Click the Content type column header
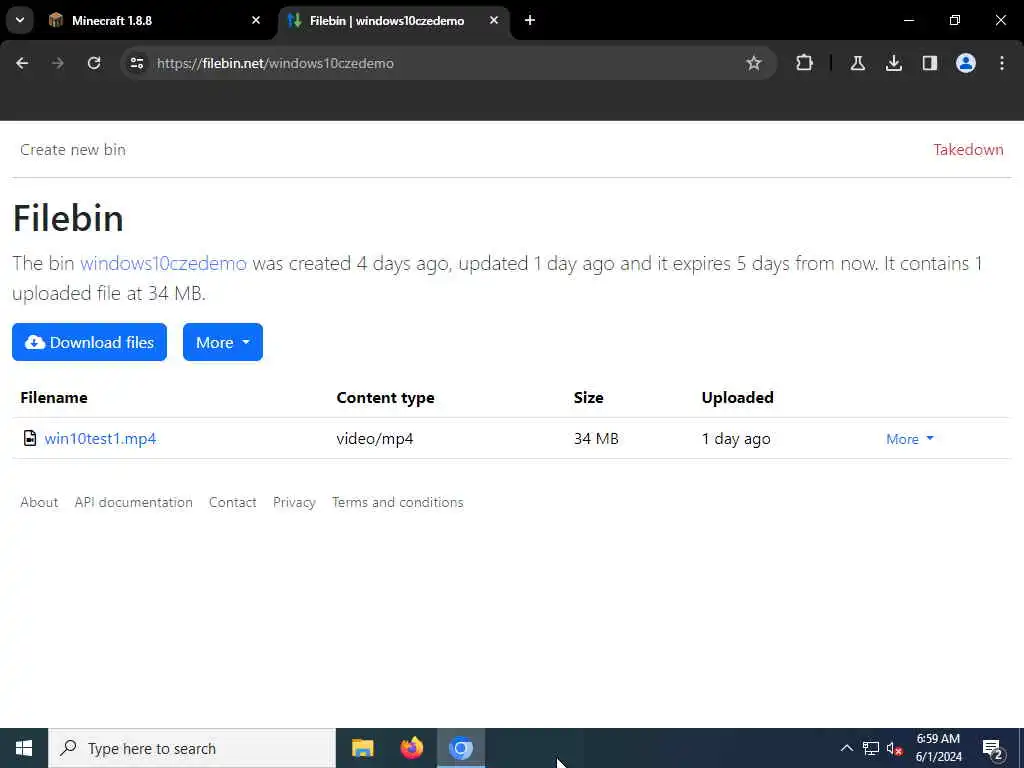The width and height of the screenshot is (1024, 768). 385,398
